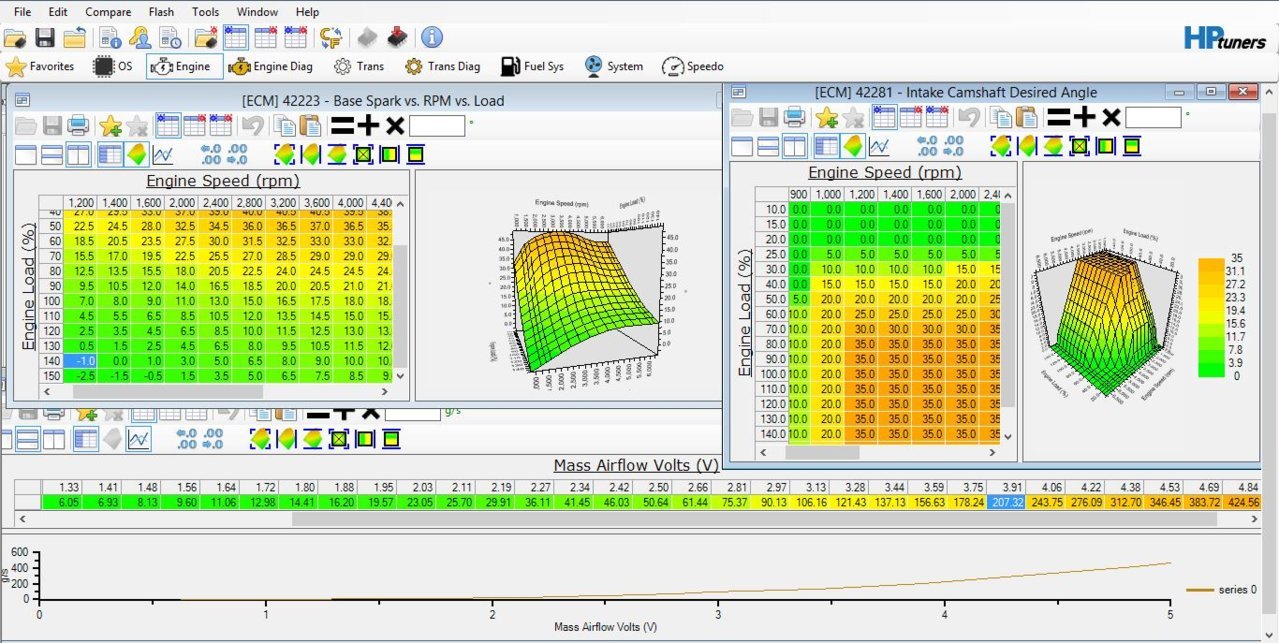
Task: Select horizontal split layout in Base Spark window
Action: click(x=52, y=155)
